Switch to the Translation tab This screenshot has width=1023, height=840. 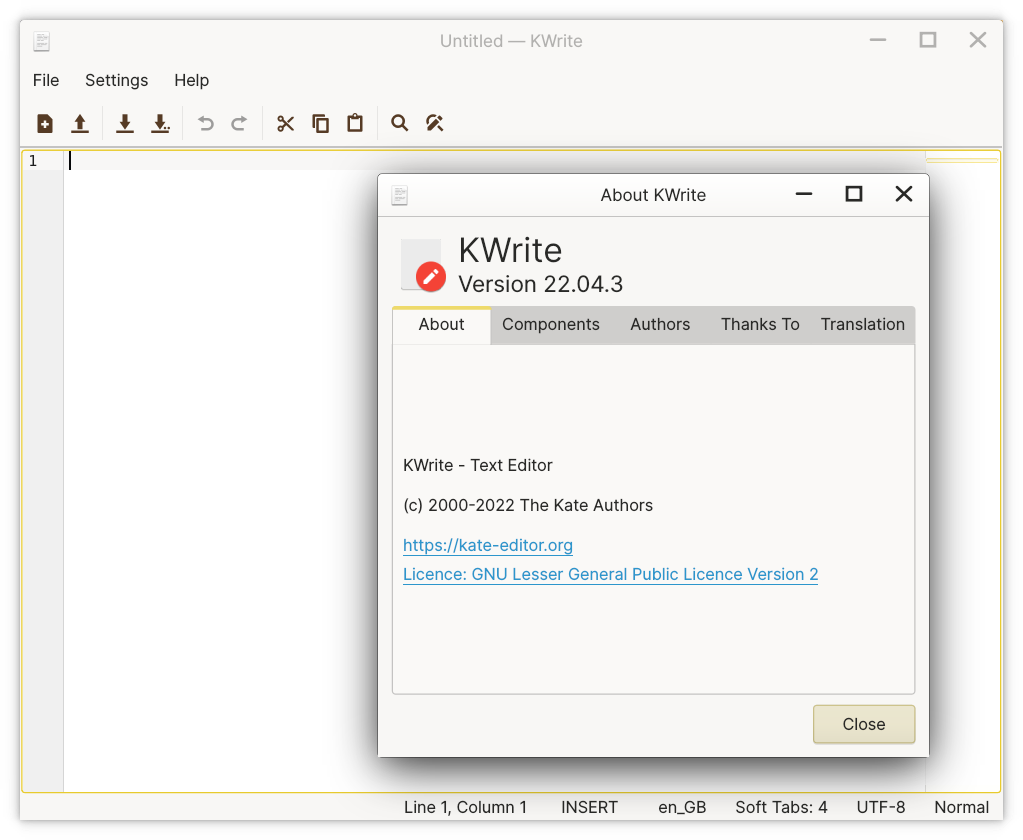[863, 325]
